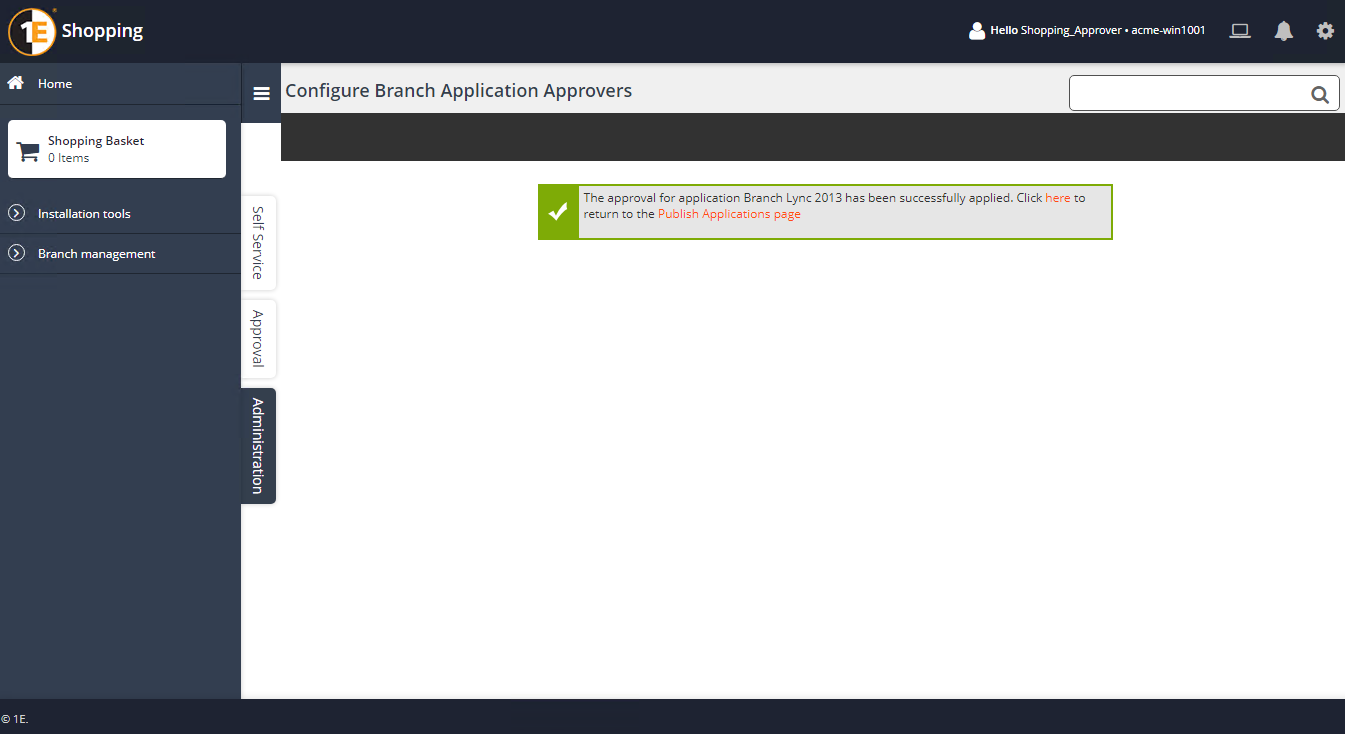The height and width of the screenshot is (734, 1345).
Task: Open the notifications bell
Action: [1284, 31]
